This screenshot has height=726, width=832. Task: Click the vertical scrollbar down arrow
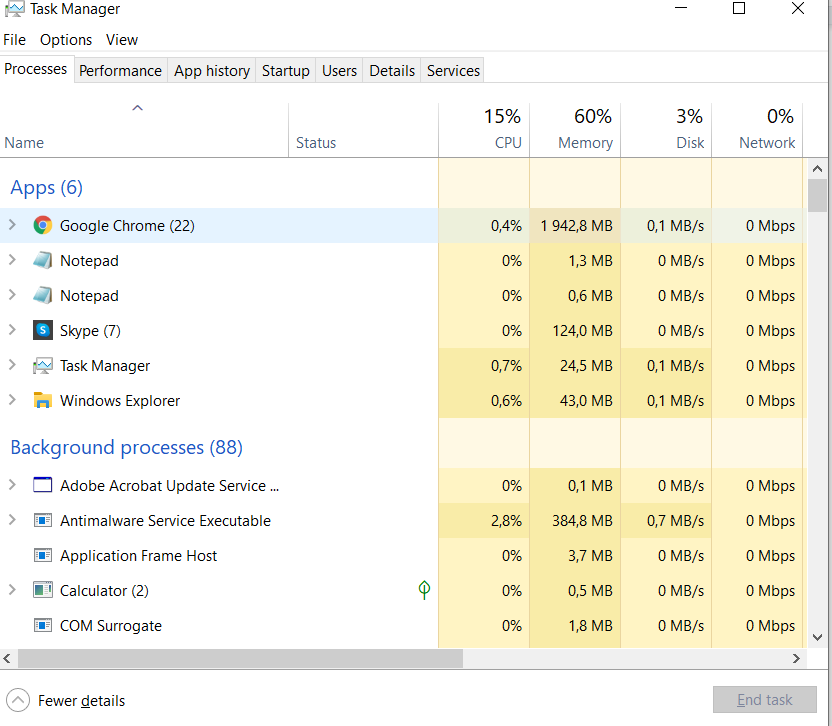[817, 637]
